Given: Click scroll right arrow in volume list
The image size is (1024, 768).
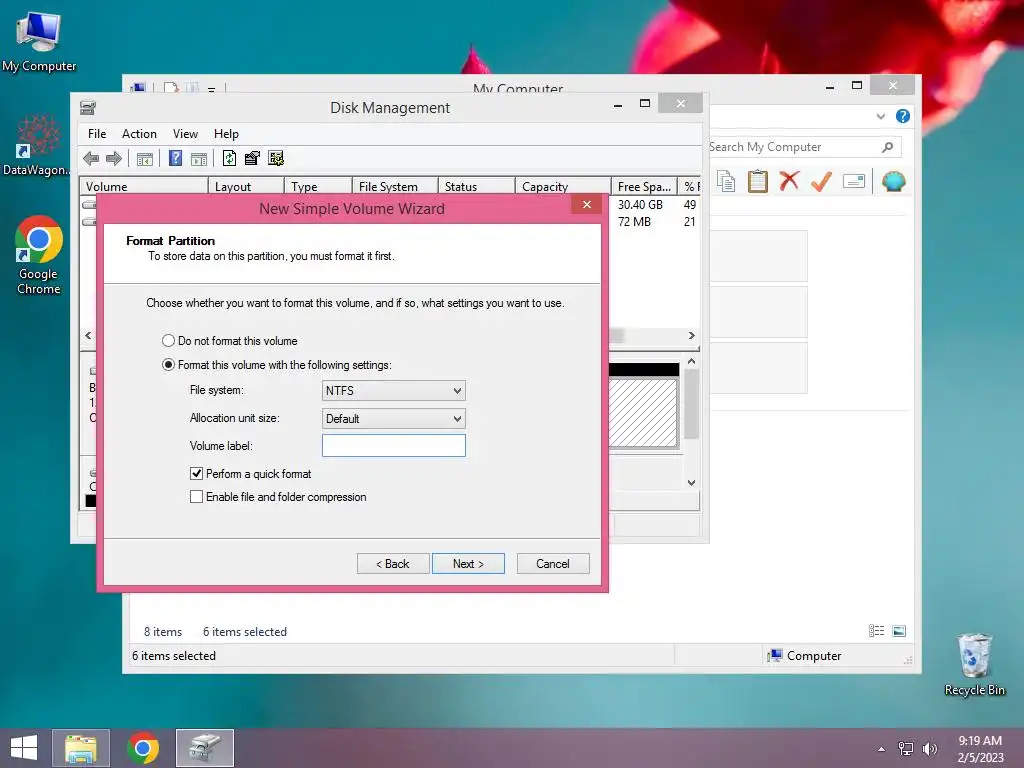Looking at the screenshot, I should click(692, 336).
